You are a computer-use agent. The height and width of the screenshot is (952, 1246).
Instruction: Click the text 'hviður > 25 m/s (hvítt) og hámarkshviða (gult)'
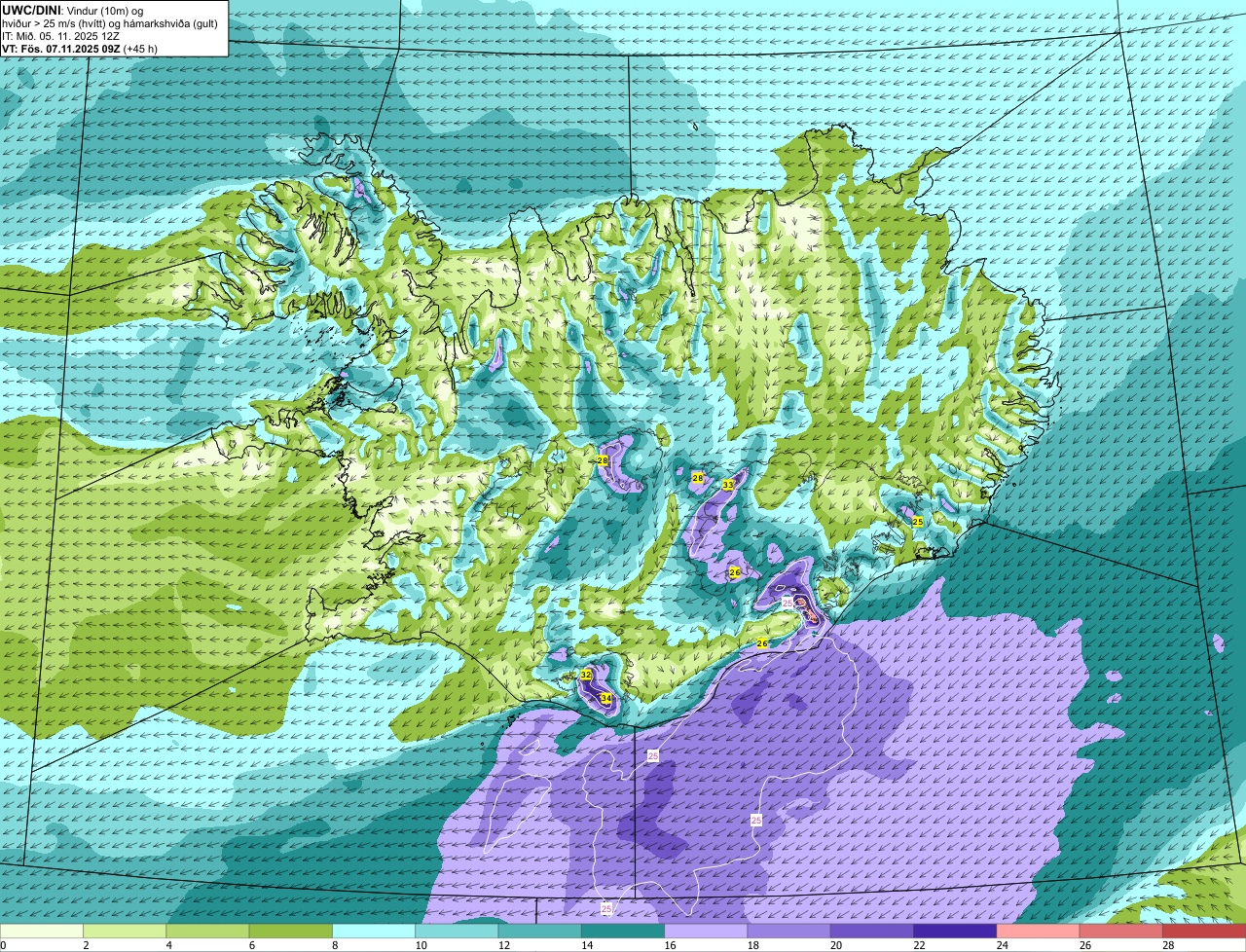[110, 22]
